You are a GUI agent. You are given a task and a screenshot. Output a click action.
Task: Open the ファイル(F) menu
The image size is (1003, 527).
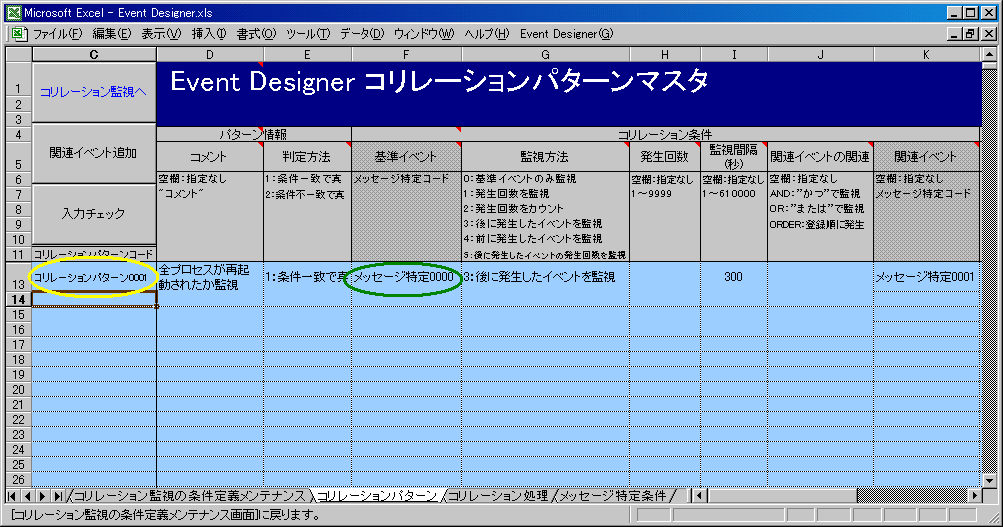click(x=57, y=34)
